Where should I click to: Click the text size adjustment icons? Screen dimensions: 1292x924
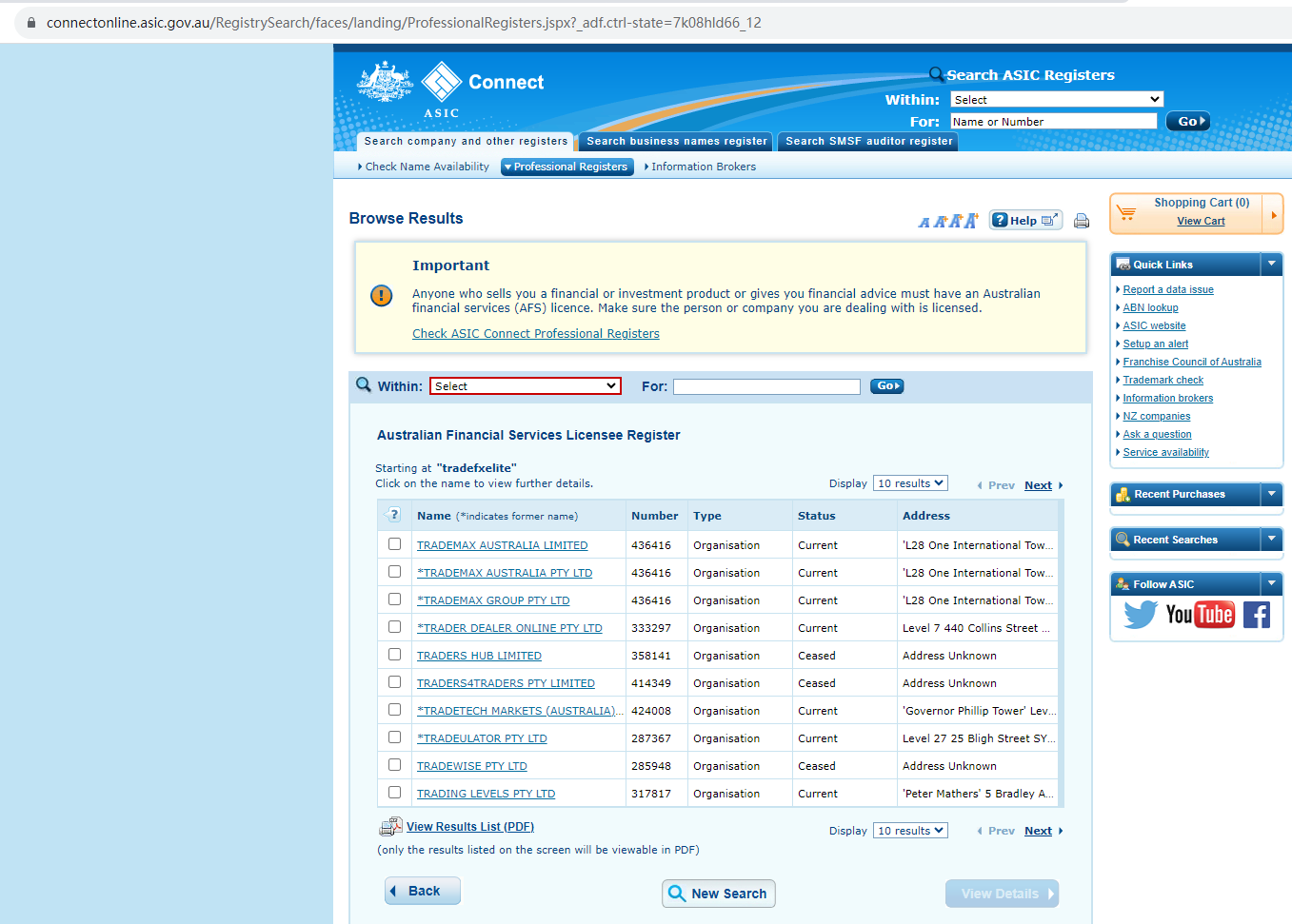[x=947, y=221]
